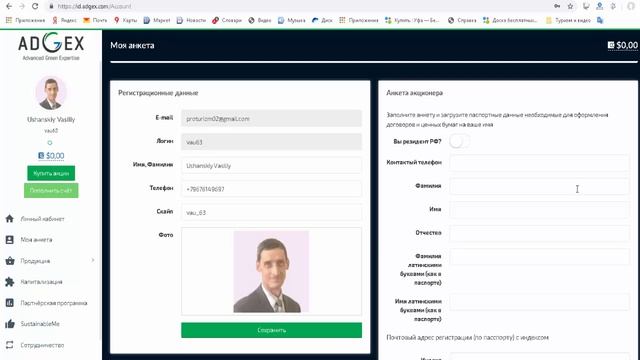The image size is (640, 360).
Task: Click the address bar URL
Action: coord(94,7)
